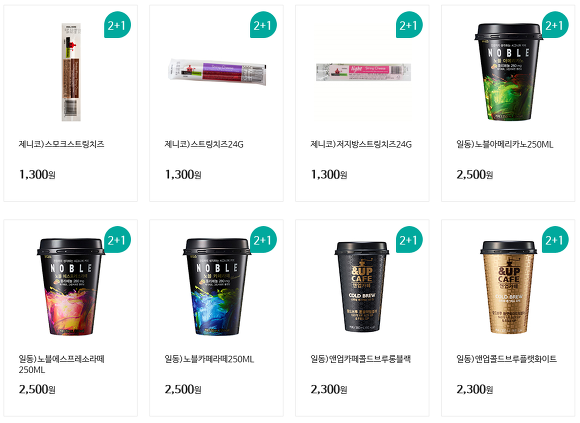This screenshot has height=423, width=580.
Task: Open the purple string cheese 24G image
Action: pos(217,71)
